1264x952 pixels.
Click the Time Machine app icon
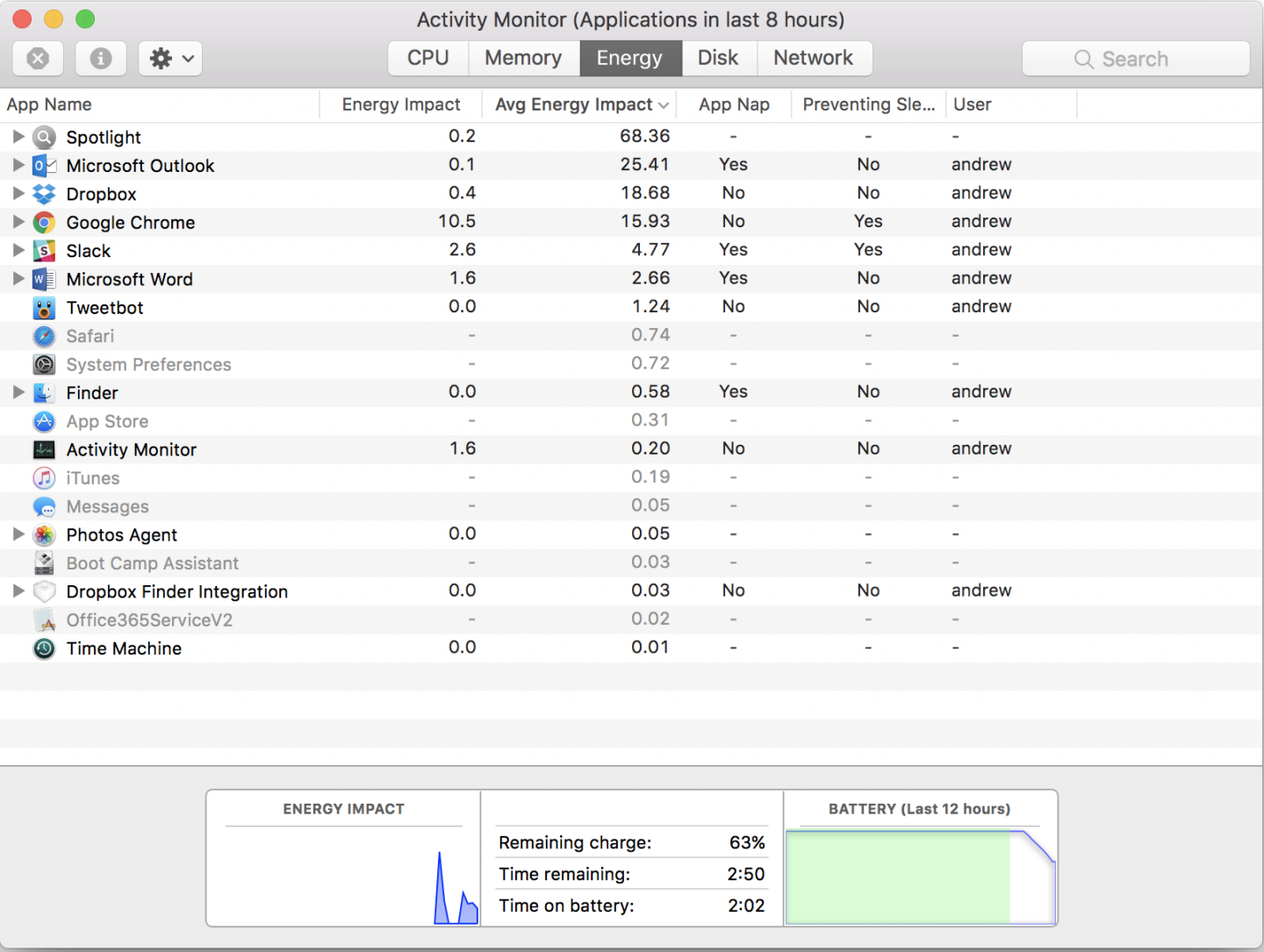[x=44, y=648]
